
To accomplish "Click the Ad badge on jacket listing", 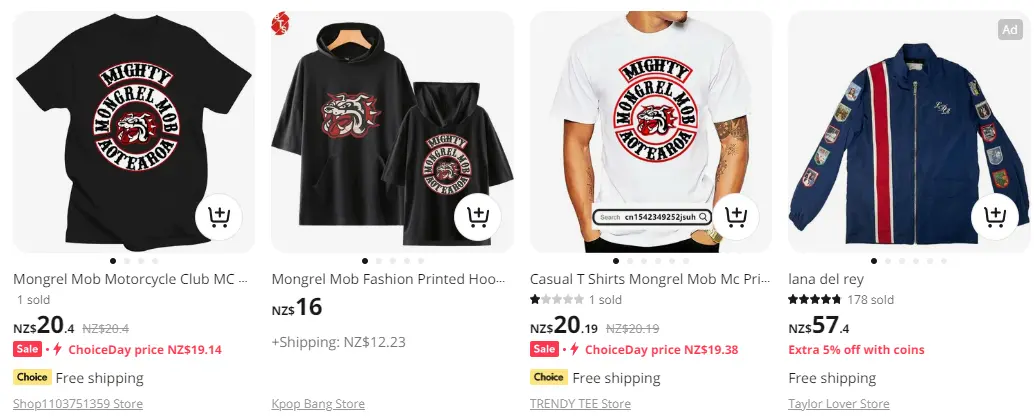I will (1009, 30).
